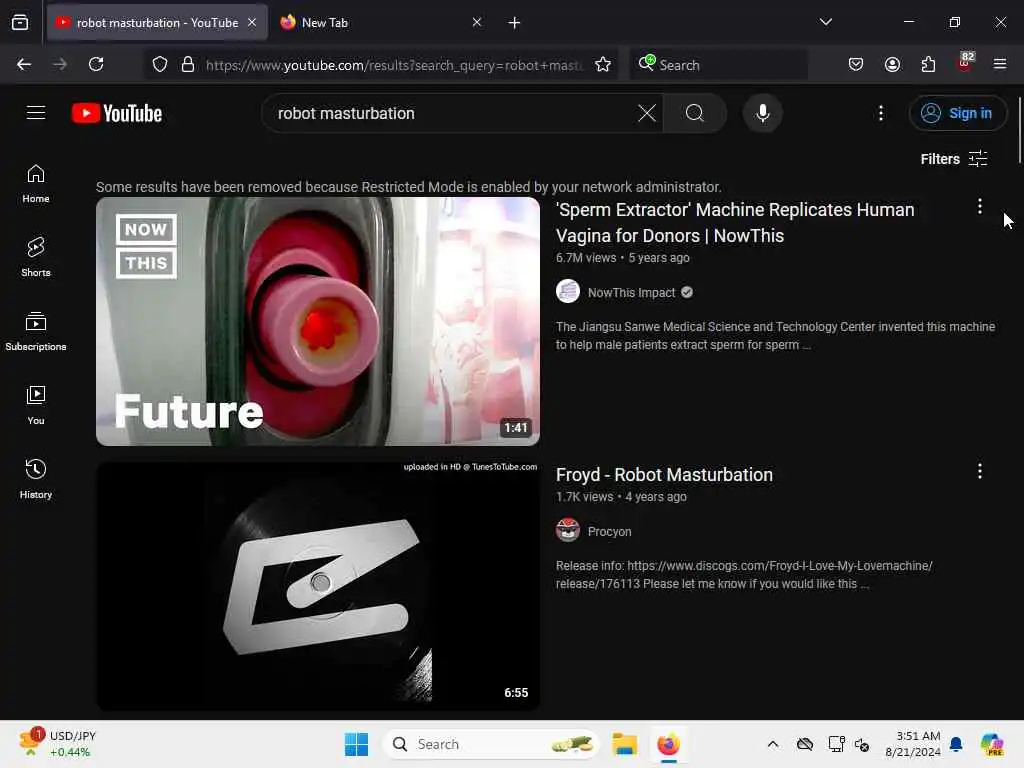1024x768 pixels.
Task: Close the YouTube tab
Action: [x=252, y=22]
